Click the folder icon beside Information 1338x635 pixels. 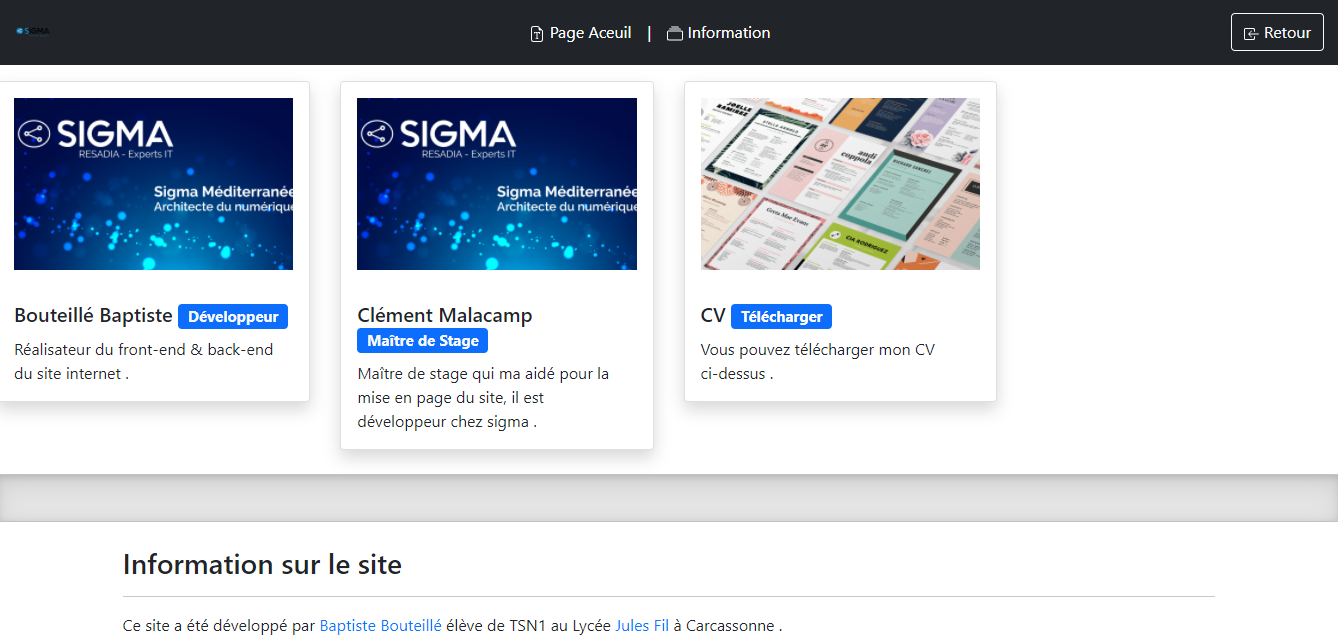(x=675, y=34)
